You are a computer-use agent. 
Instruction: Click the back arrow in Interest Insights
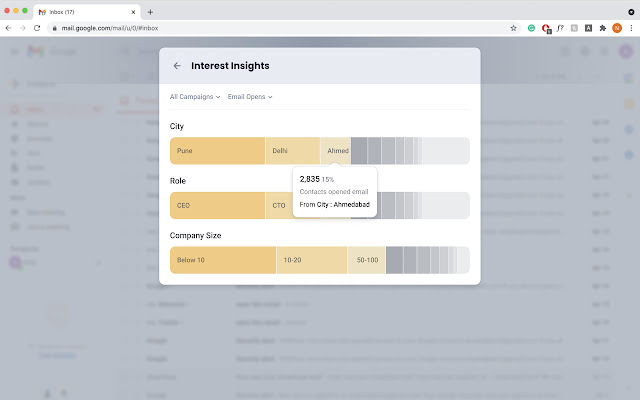pyautogui.click(x=177, y=66)
